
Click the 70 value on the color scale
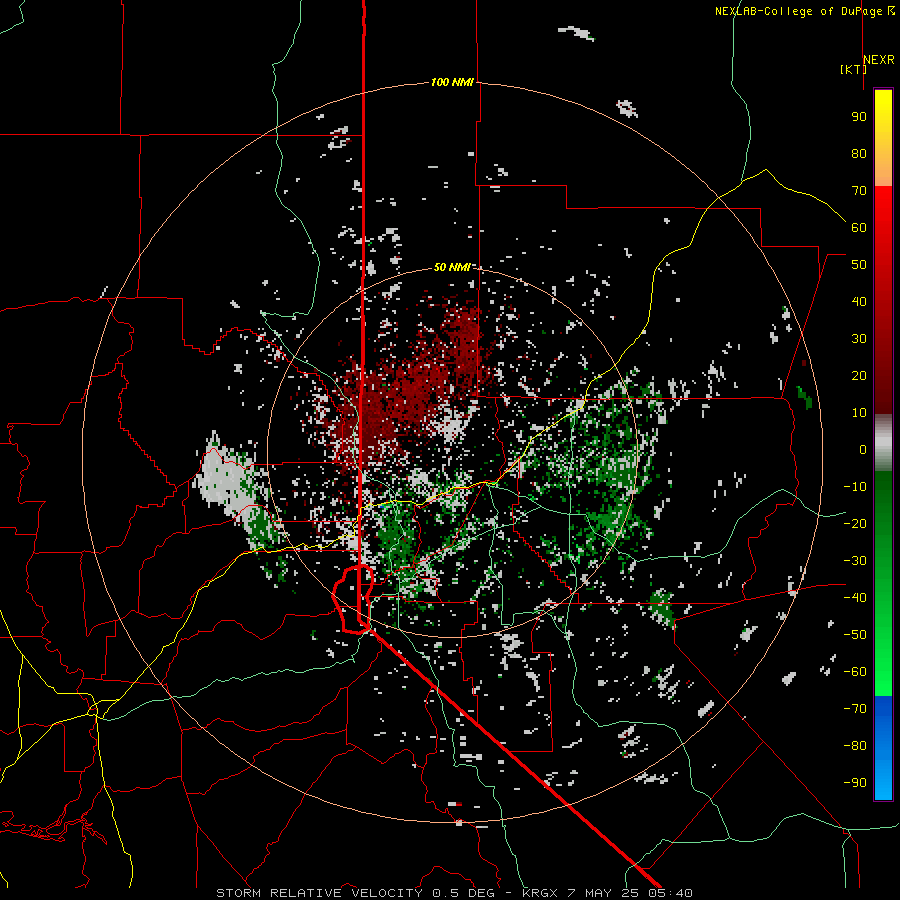(x=859, y=191)
